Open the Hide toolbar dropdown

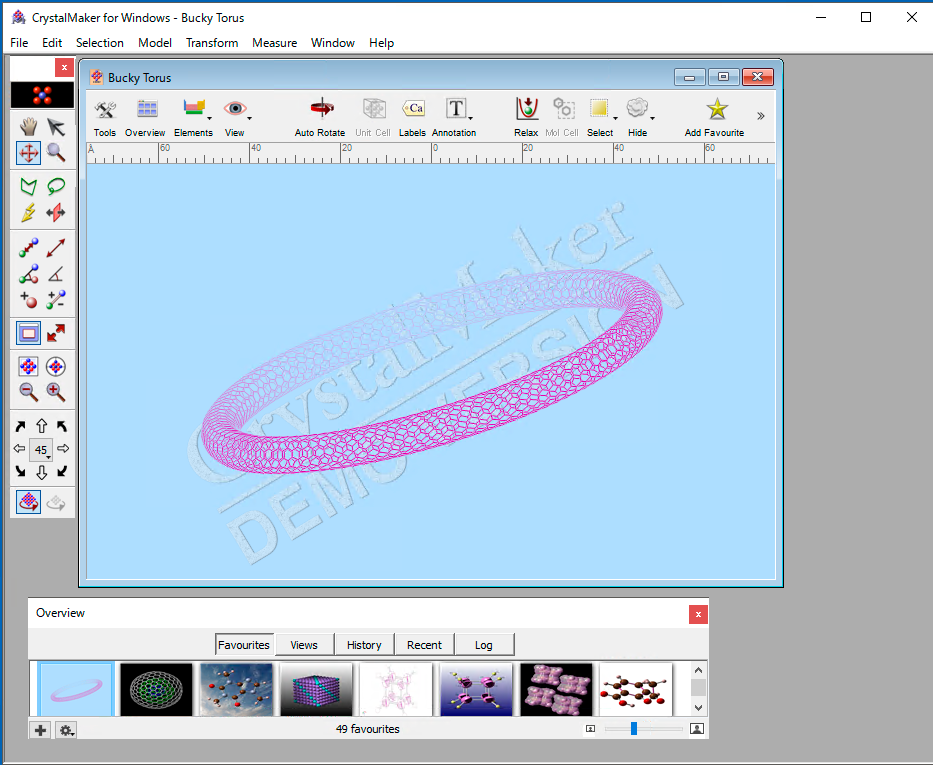(x=638, y=117)
